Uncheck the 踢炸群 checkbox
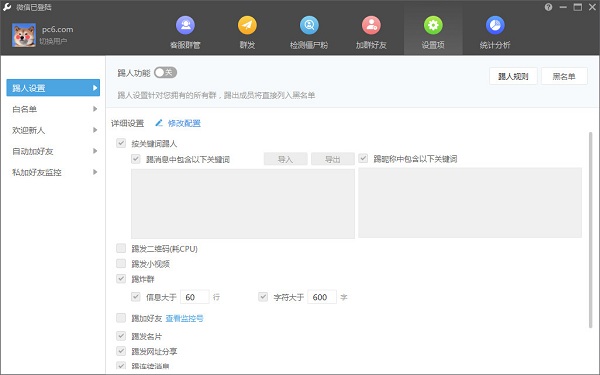The height and width of the screenshot is (375, 600). tap(121, 279)
